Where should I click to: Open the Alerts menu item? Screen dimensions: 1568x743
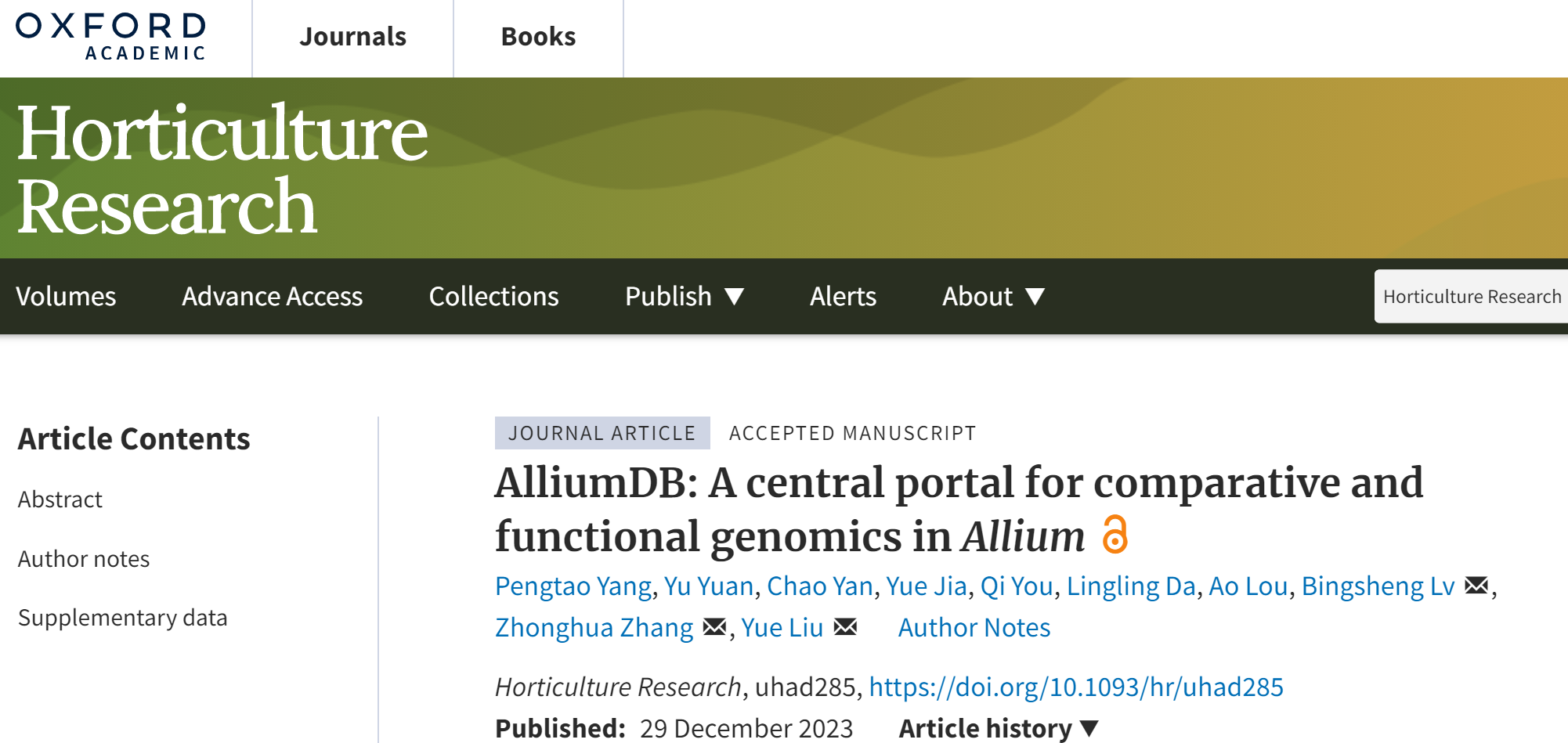pyautogui.click(x=843, y=296)
